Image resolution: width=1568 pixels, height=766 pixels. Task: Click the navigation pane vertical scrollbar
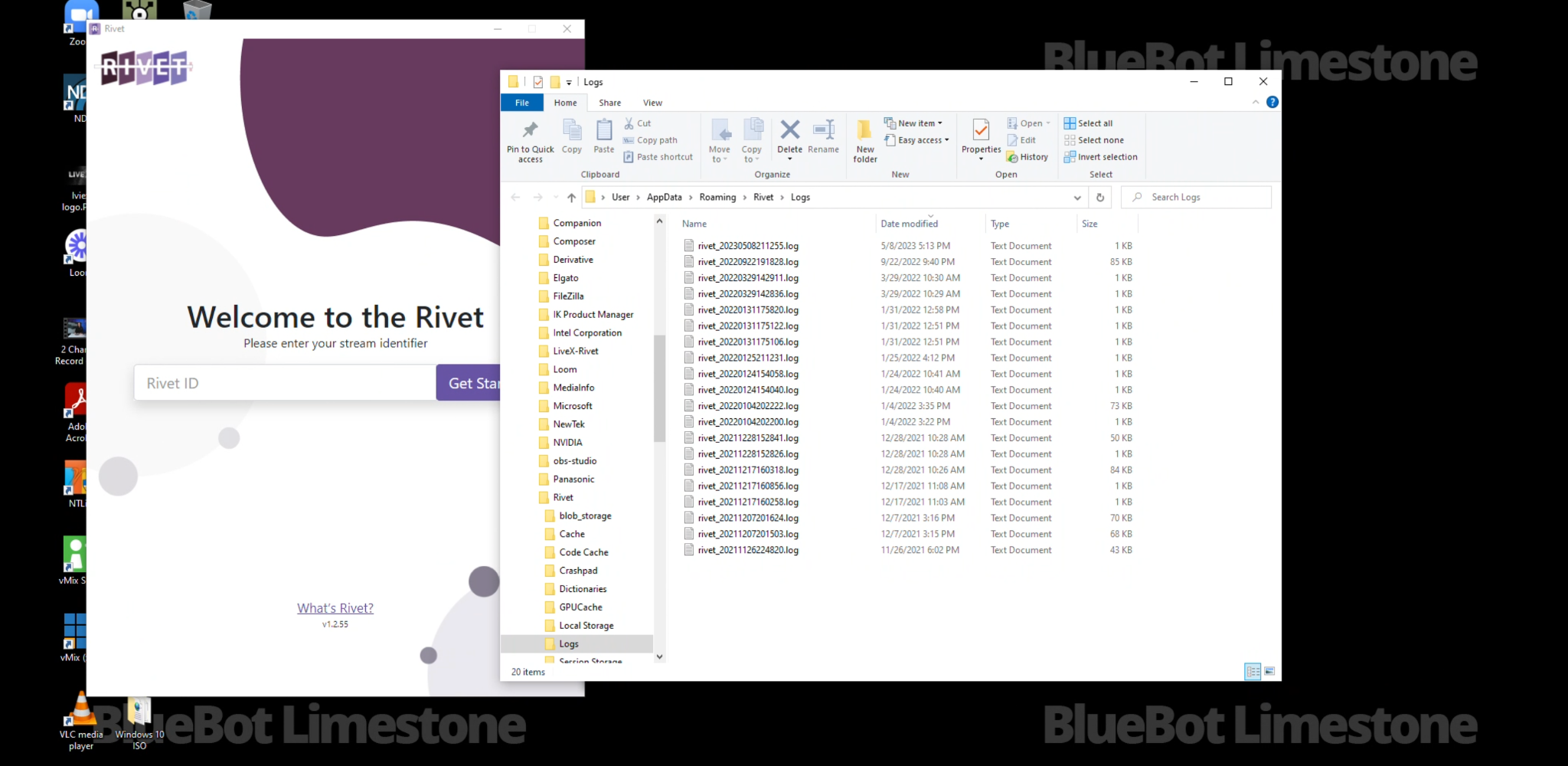tap(659, 388)
